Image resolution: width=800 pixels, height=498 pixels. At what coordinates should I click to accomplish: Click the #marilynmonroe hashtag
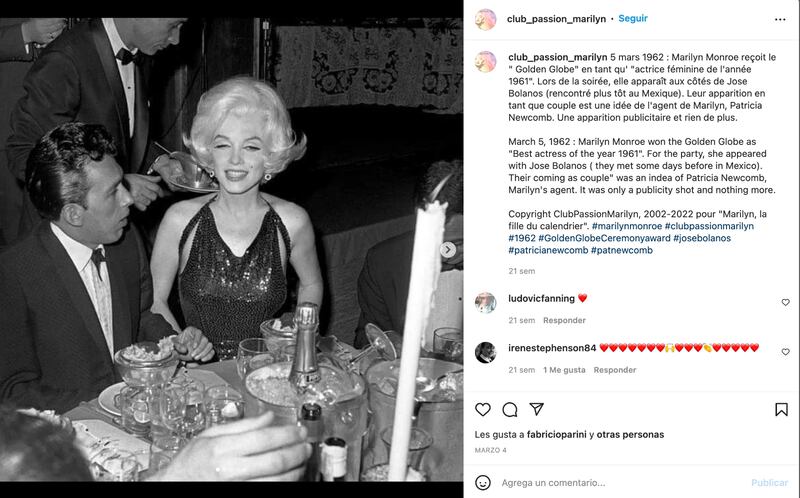coord(627,226)
